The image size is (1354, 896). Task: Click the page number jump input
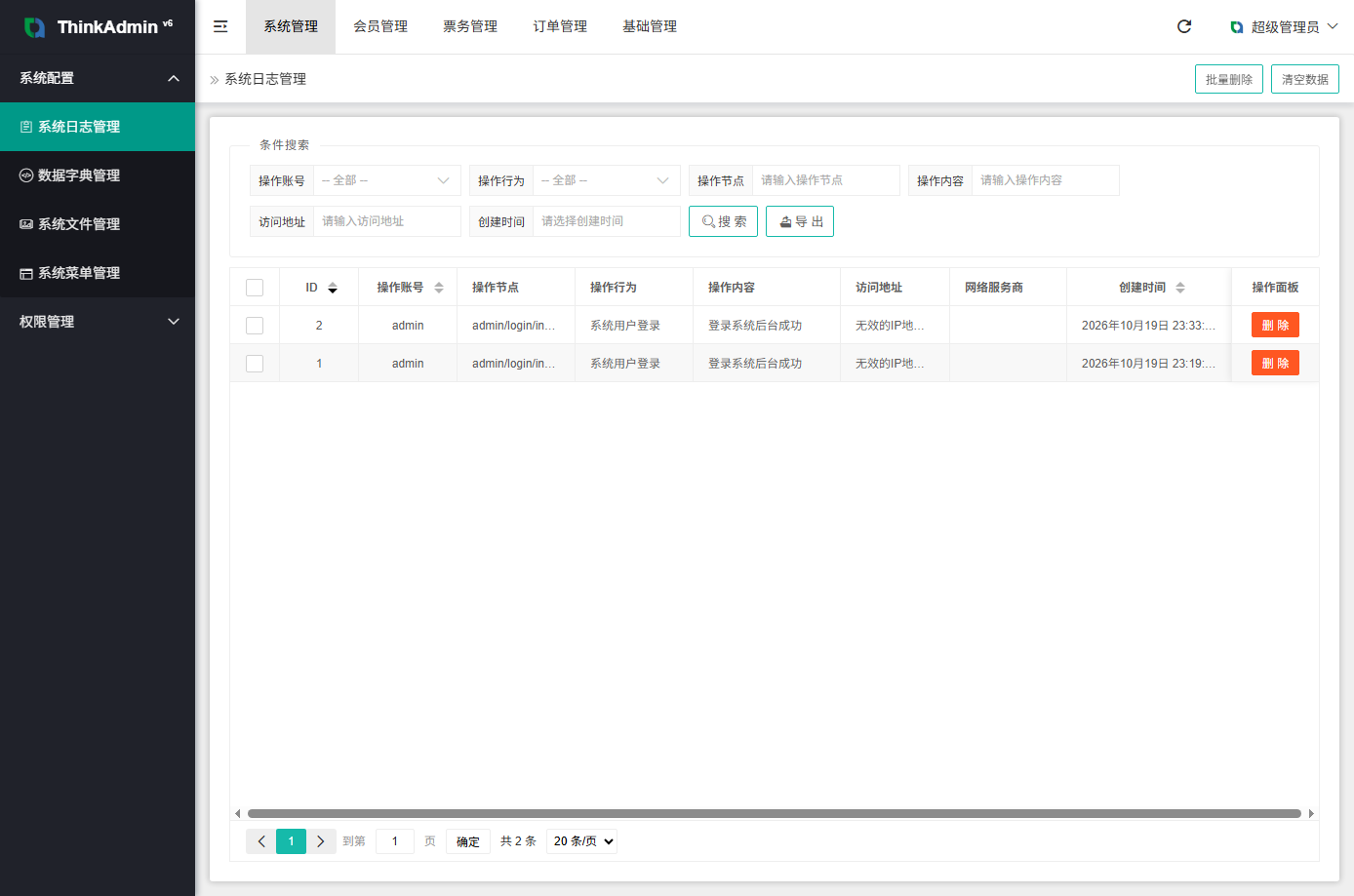pyautogui.click(x=395, y=841)
